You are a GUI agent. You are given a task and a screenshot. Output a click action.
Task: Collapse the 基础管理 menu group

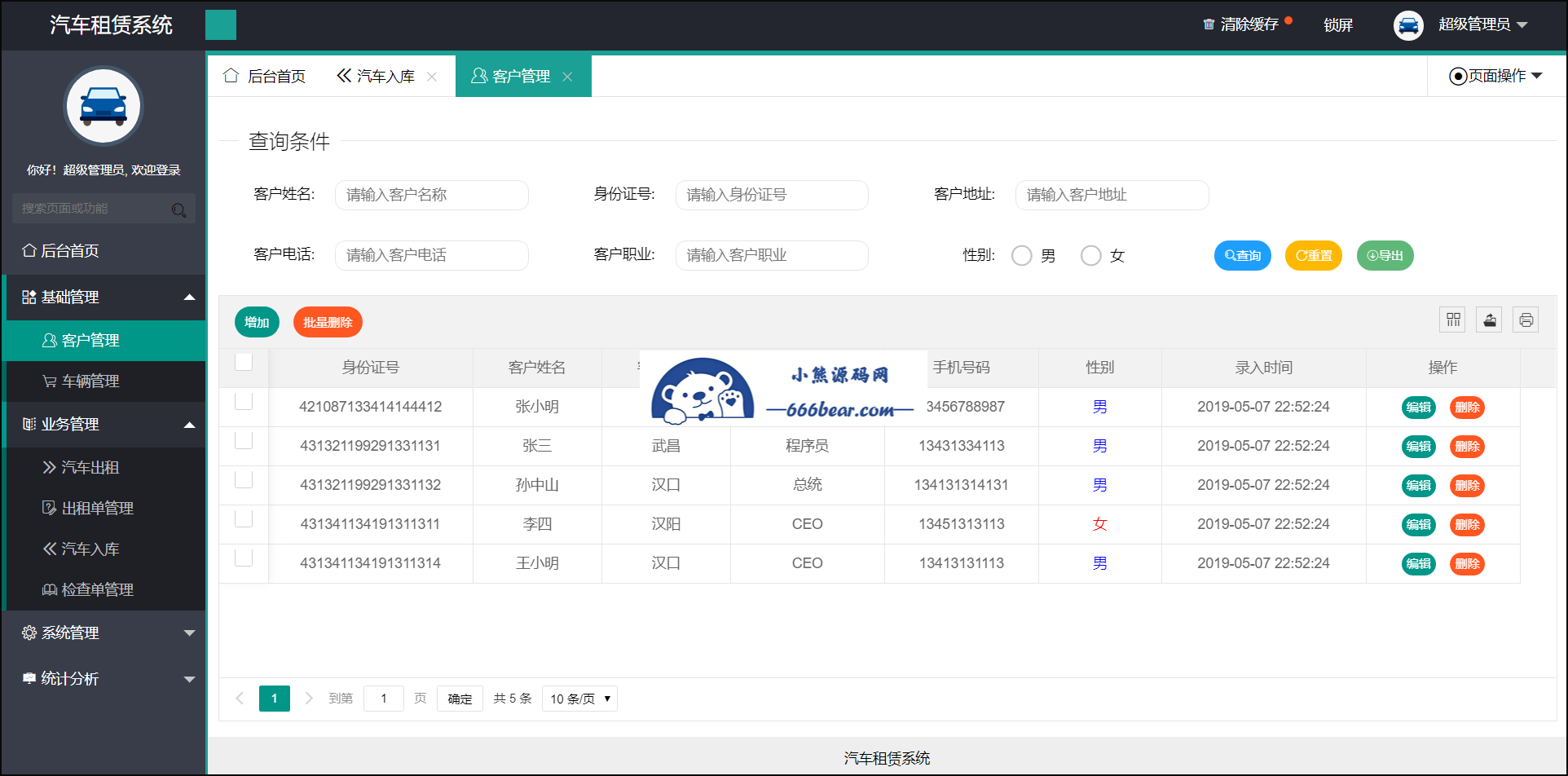point(104,298)
